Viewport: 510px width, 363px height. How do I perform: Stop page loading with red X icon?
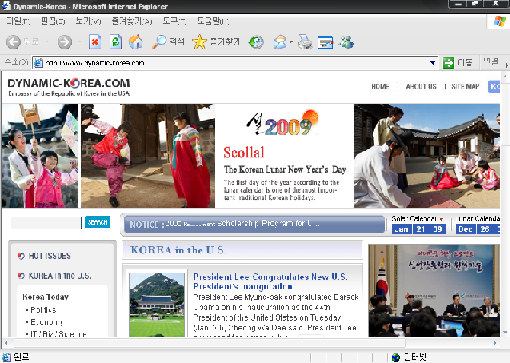[95, 42]
